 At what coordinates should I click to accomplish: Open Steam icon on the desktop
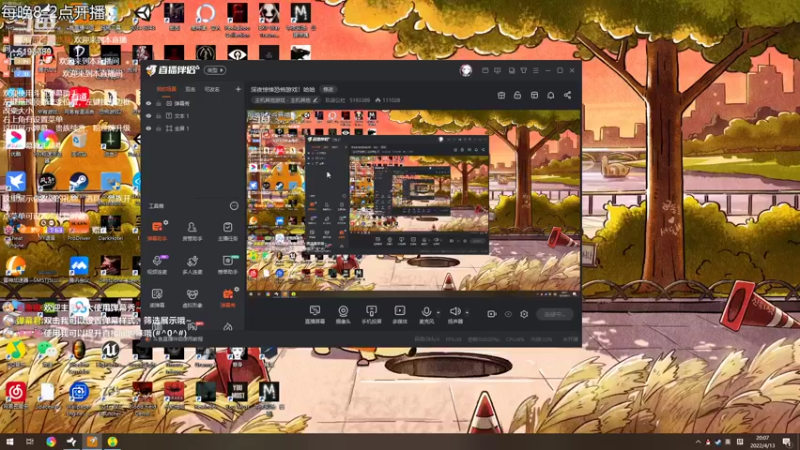pyautogui.click(x=79, y=181)
